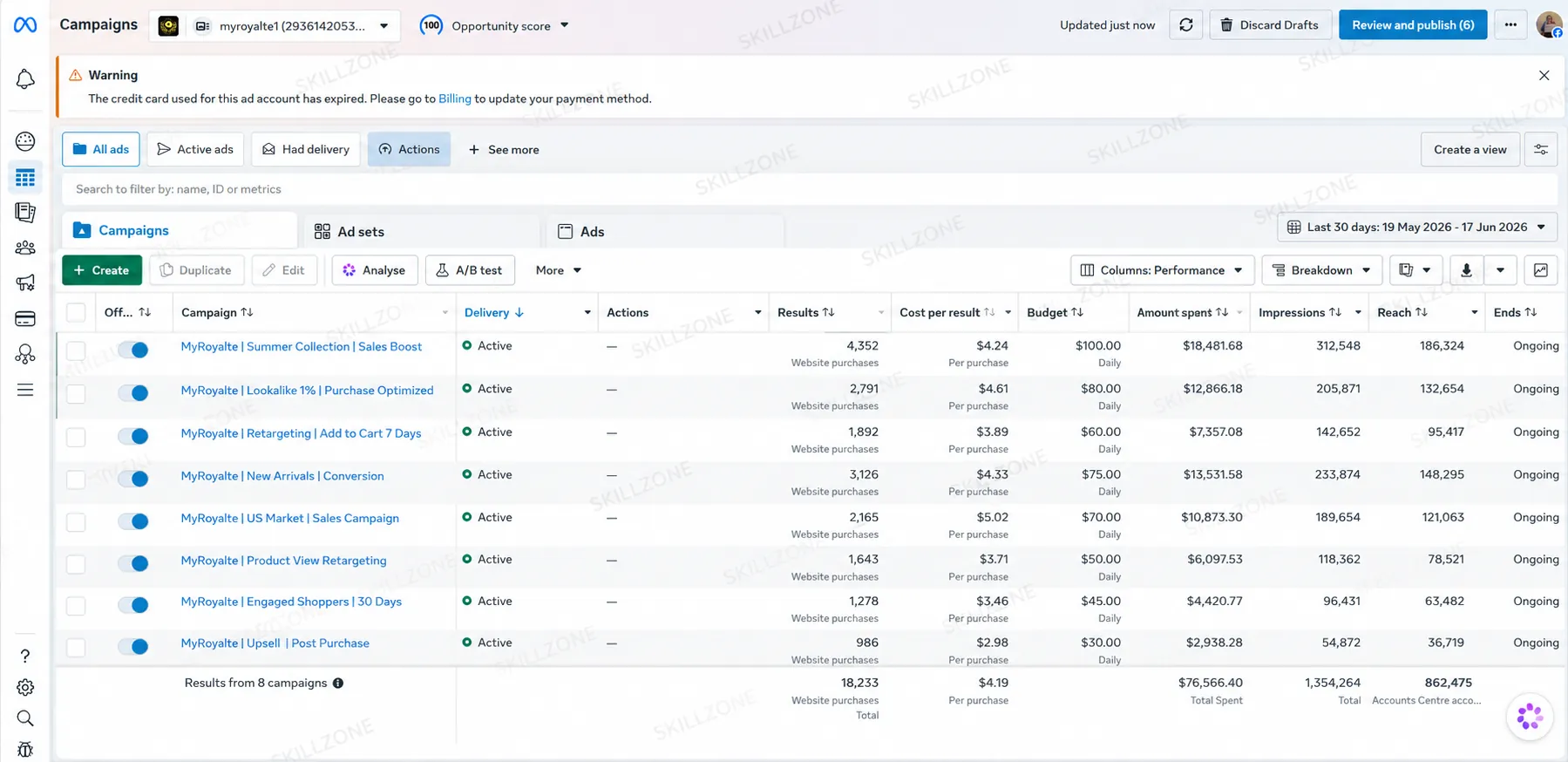Open the Engaged Shoppers 30 Days campaign link
The height and width of the screenshot is (762, 1568).
pos(291,602)
